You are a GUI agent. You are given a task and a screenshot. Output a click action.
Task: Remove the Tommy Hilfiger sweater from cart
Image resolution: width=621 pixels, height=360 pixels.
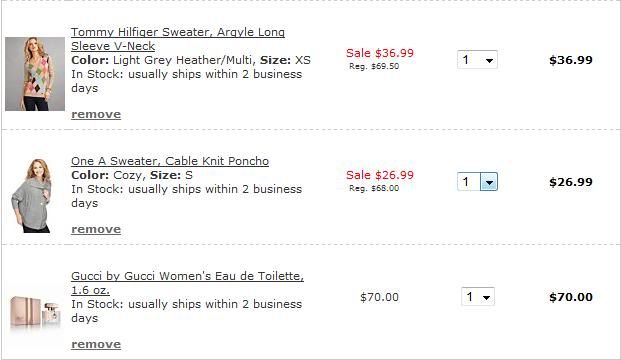point(96,114)
